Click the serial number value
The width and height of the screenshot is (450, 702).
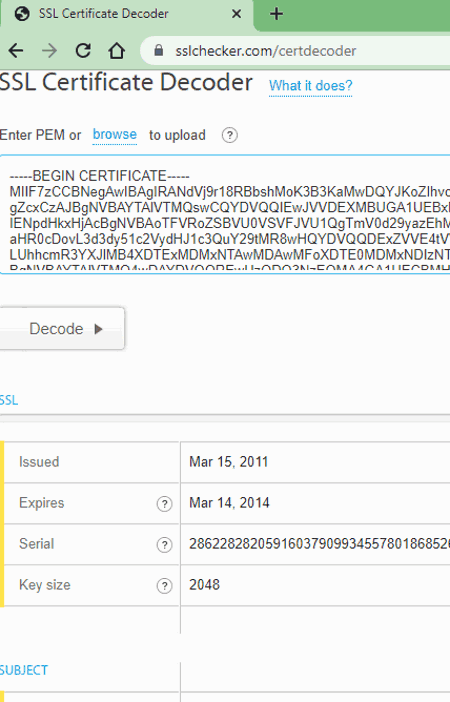319,544
